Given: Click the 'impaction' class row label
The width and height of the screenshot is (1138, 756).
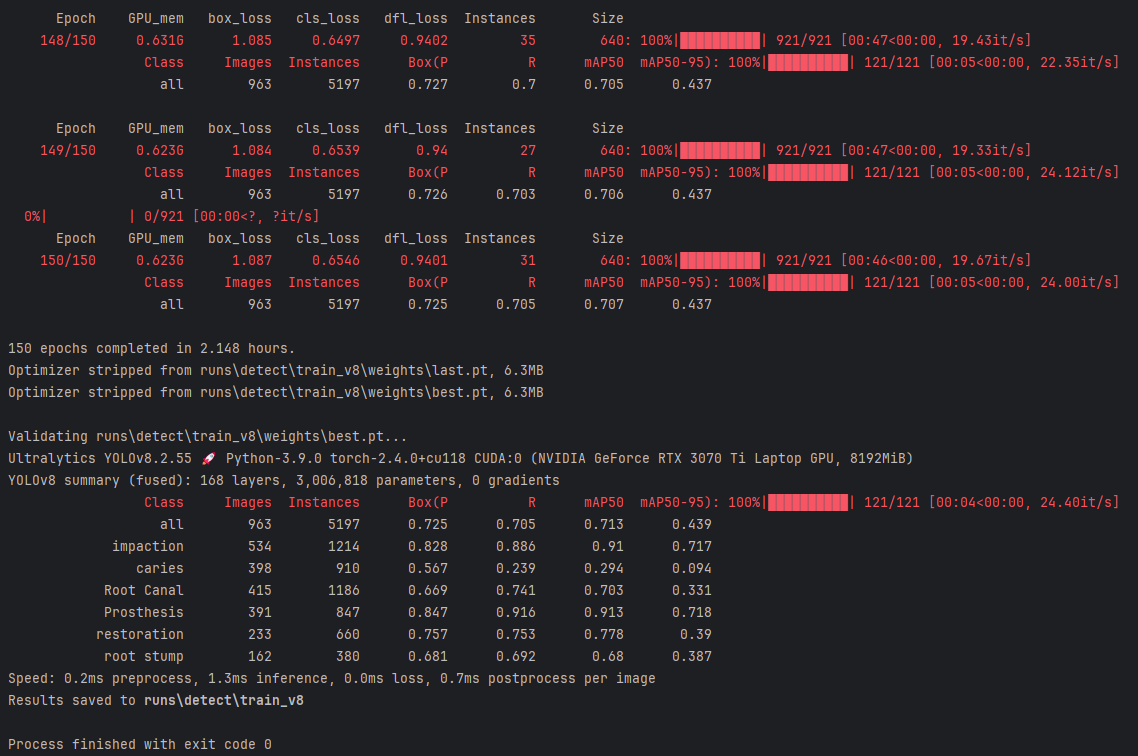Looking at the screenshot, I should click(x=148, y=546).
